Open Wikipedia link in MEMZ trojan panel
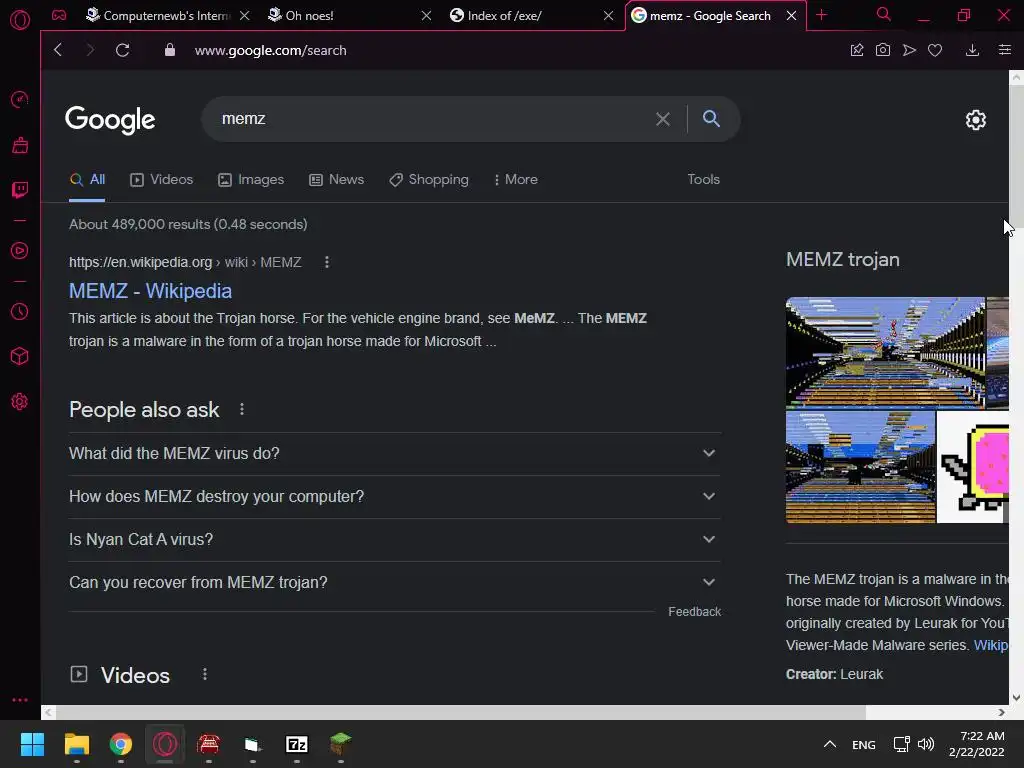The height and width of the screenshot is (768, 1024). tap(991, 645)
